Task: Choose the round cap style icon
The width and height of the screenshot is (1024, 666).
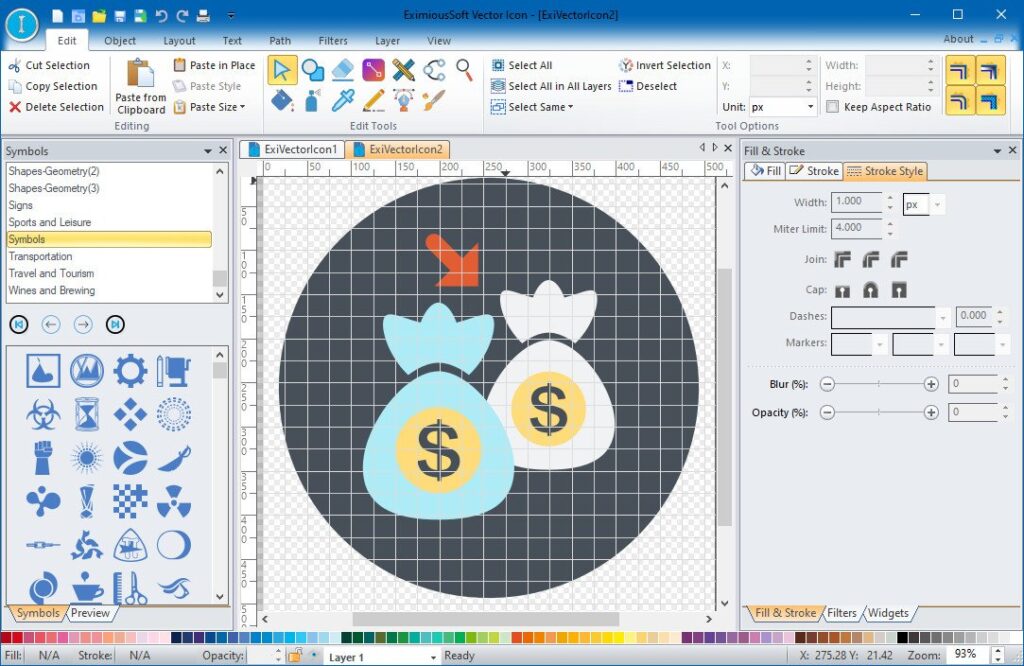Action: (871, 289)
